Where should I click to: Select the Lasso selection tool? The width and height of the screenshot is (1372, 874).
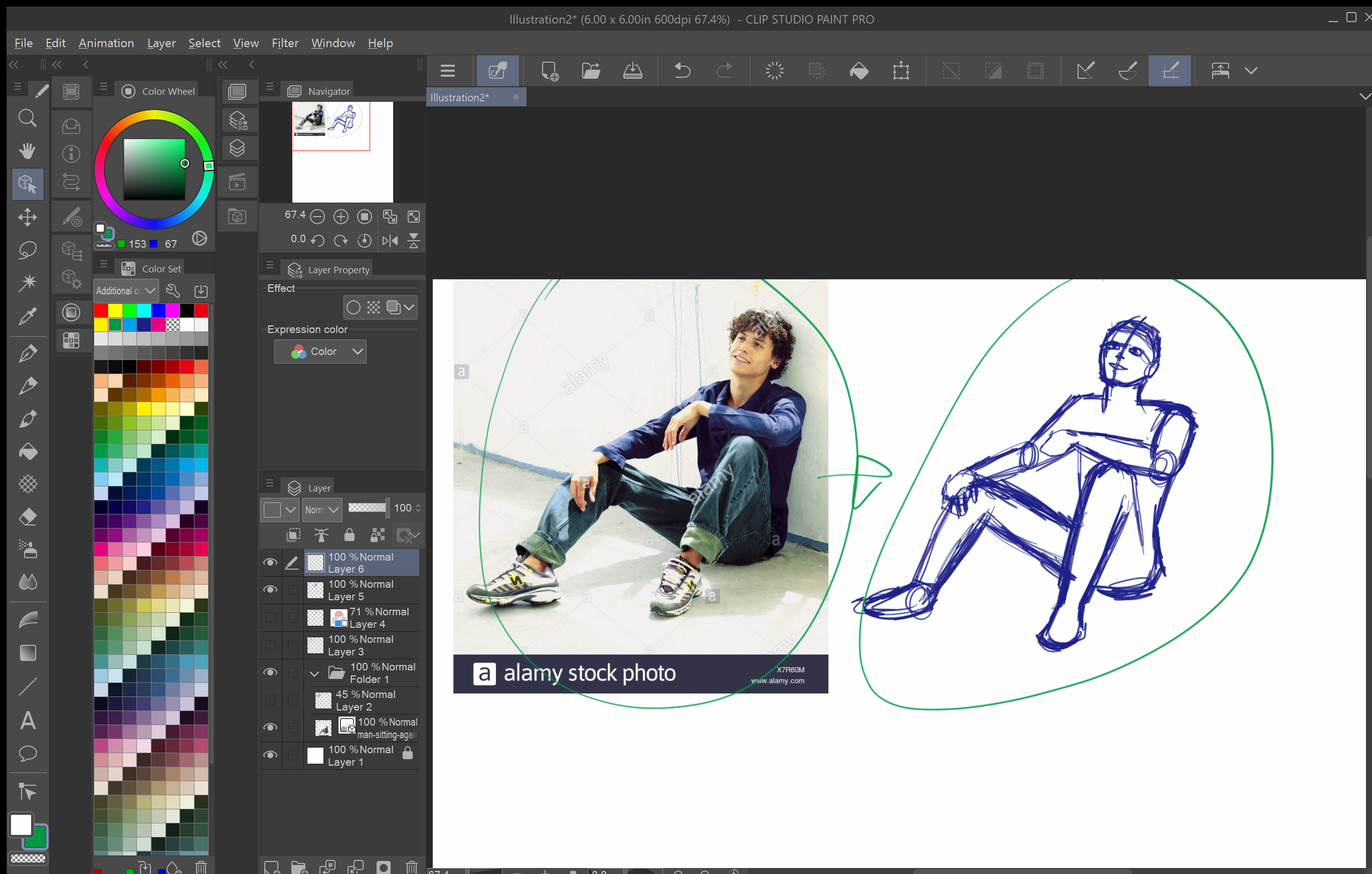click(27, 250)
